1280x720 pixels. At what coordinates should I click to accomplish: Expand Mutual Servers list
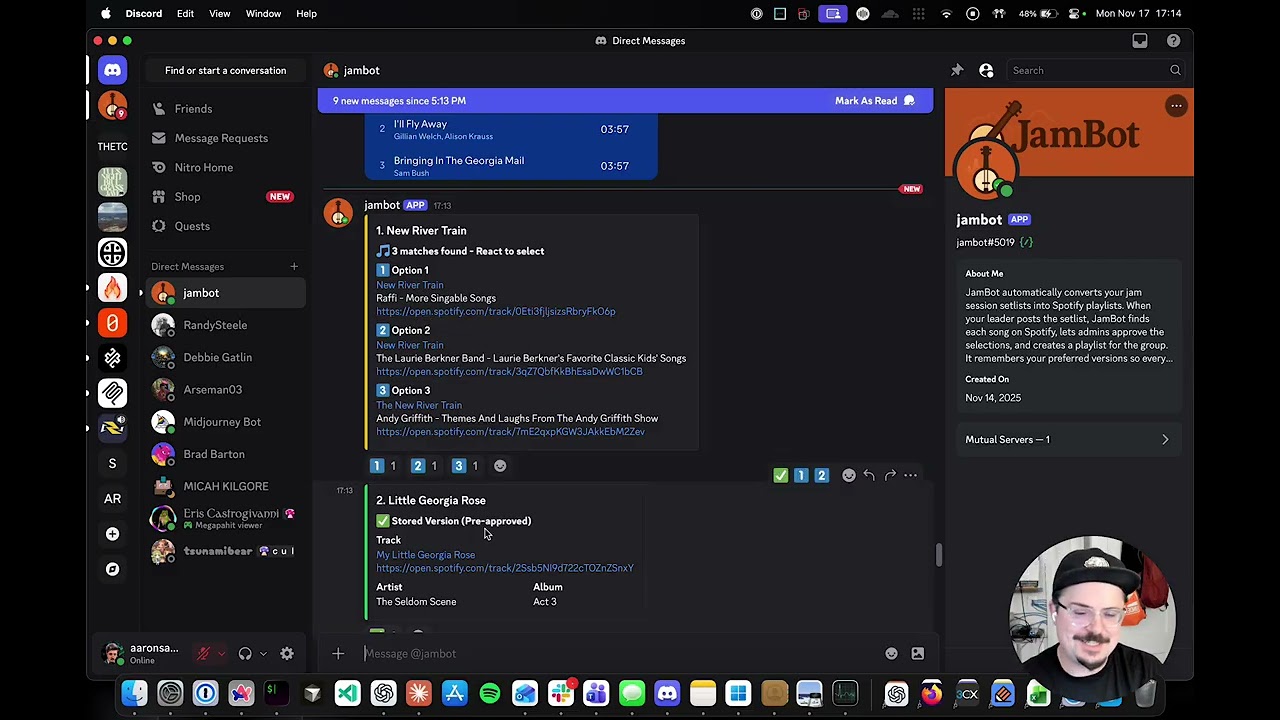click(1068, 440)
